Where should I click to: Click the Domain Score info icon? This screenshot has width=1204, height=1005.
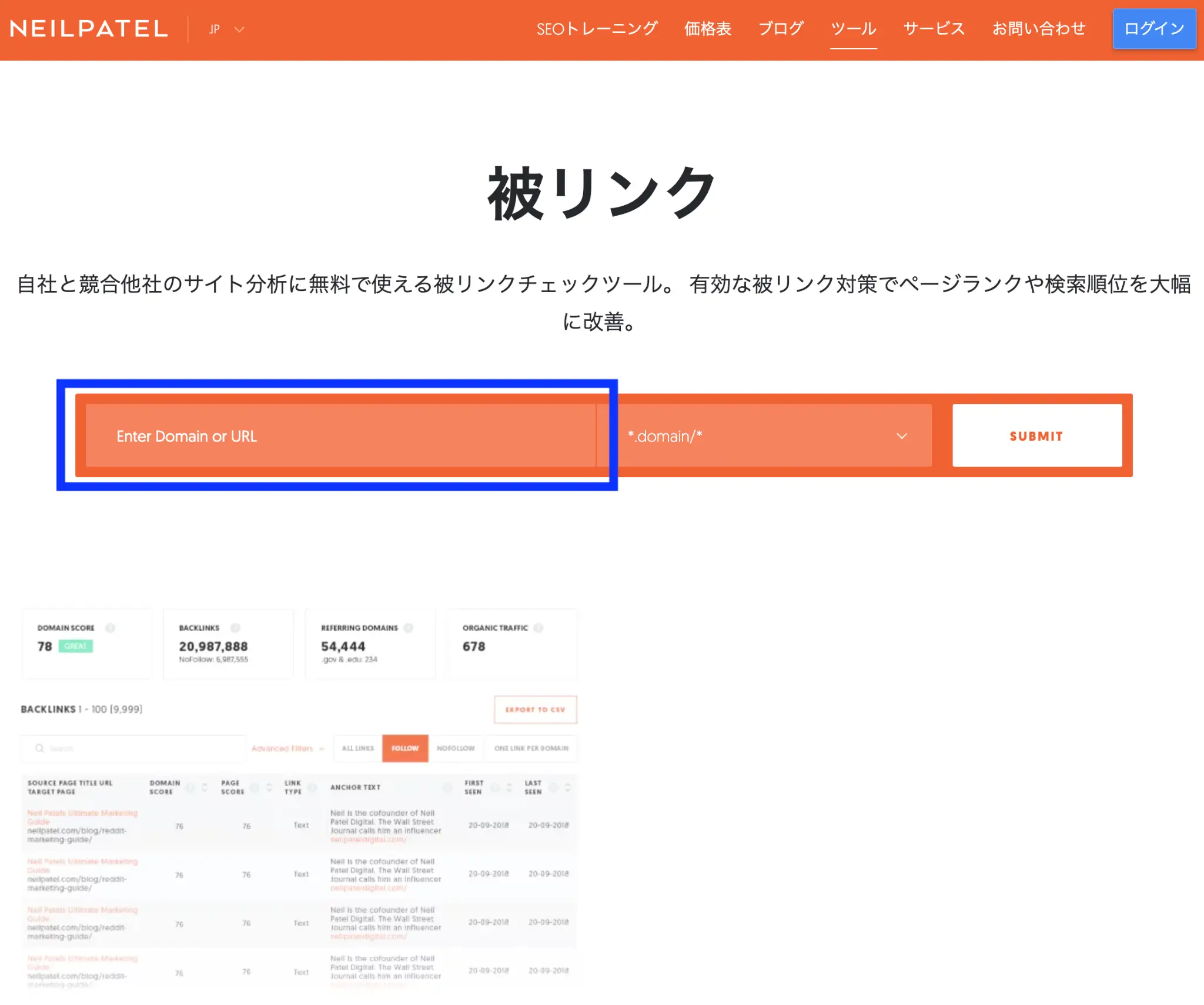point(110,628)
